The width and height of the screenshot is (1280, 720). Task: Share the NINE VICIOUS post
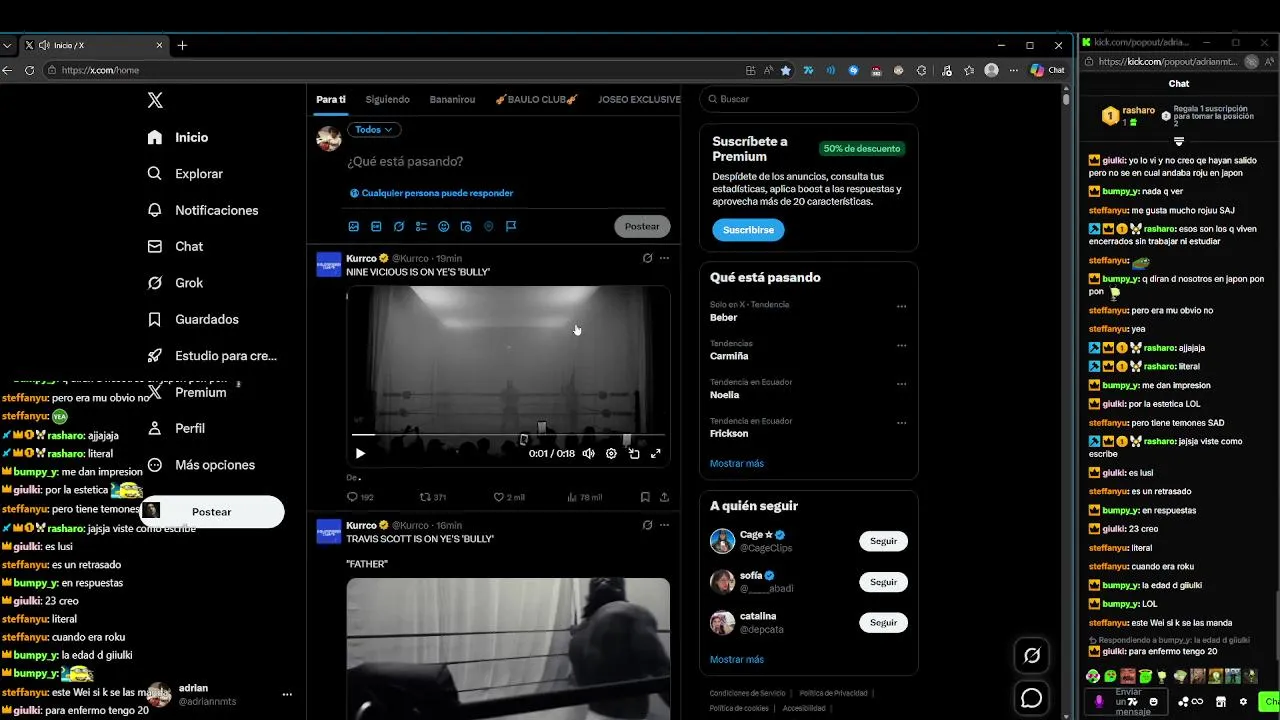[664, 497]
